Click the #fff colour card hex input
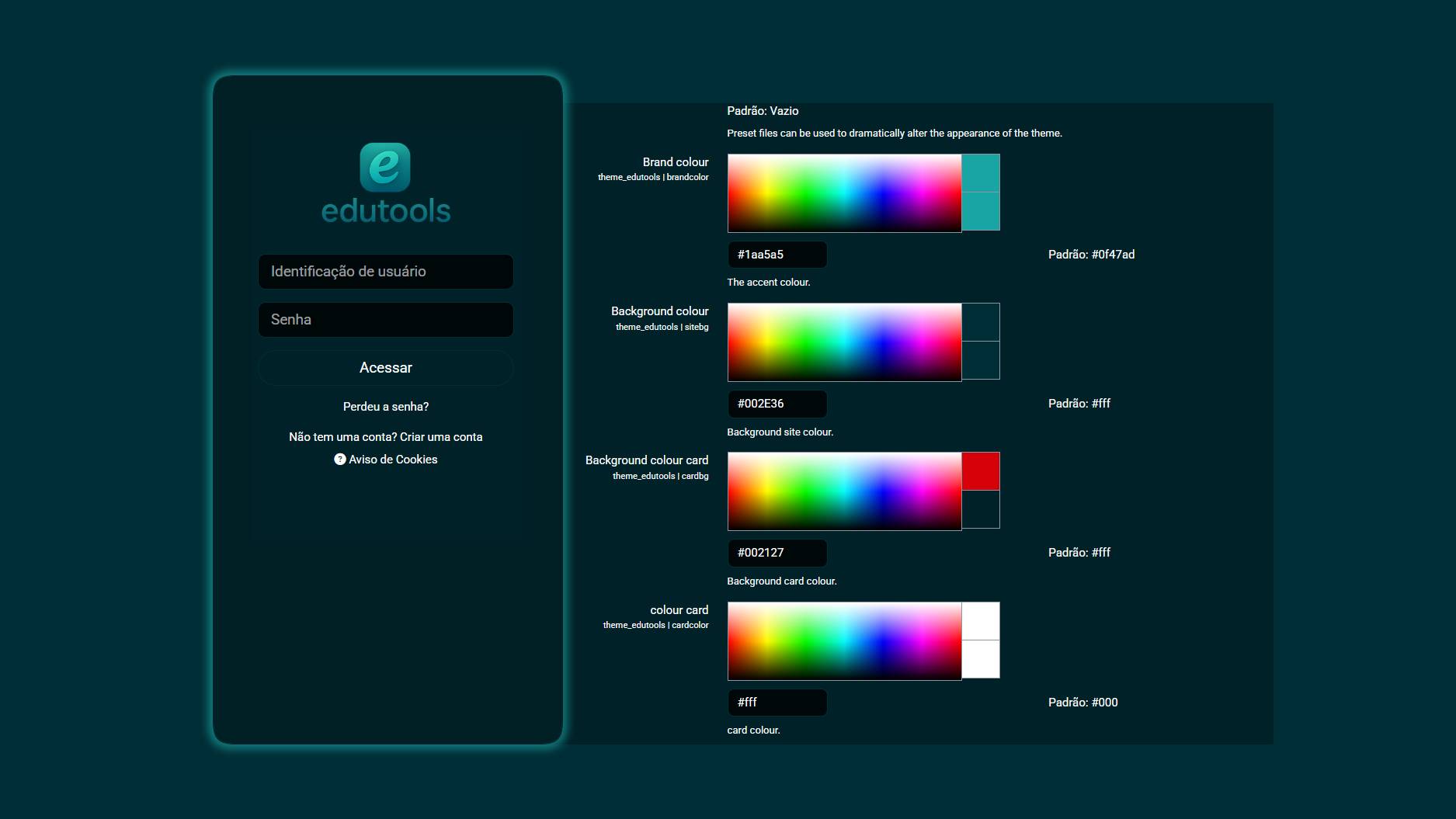The width and height of the screenshot is (1456, 819). coord(777,703)
